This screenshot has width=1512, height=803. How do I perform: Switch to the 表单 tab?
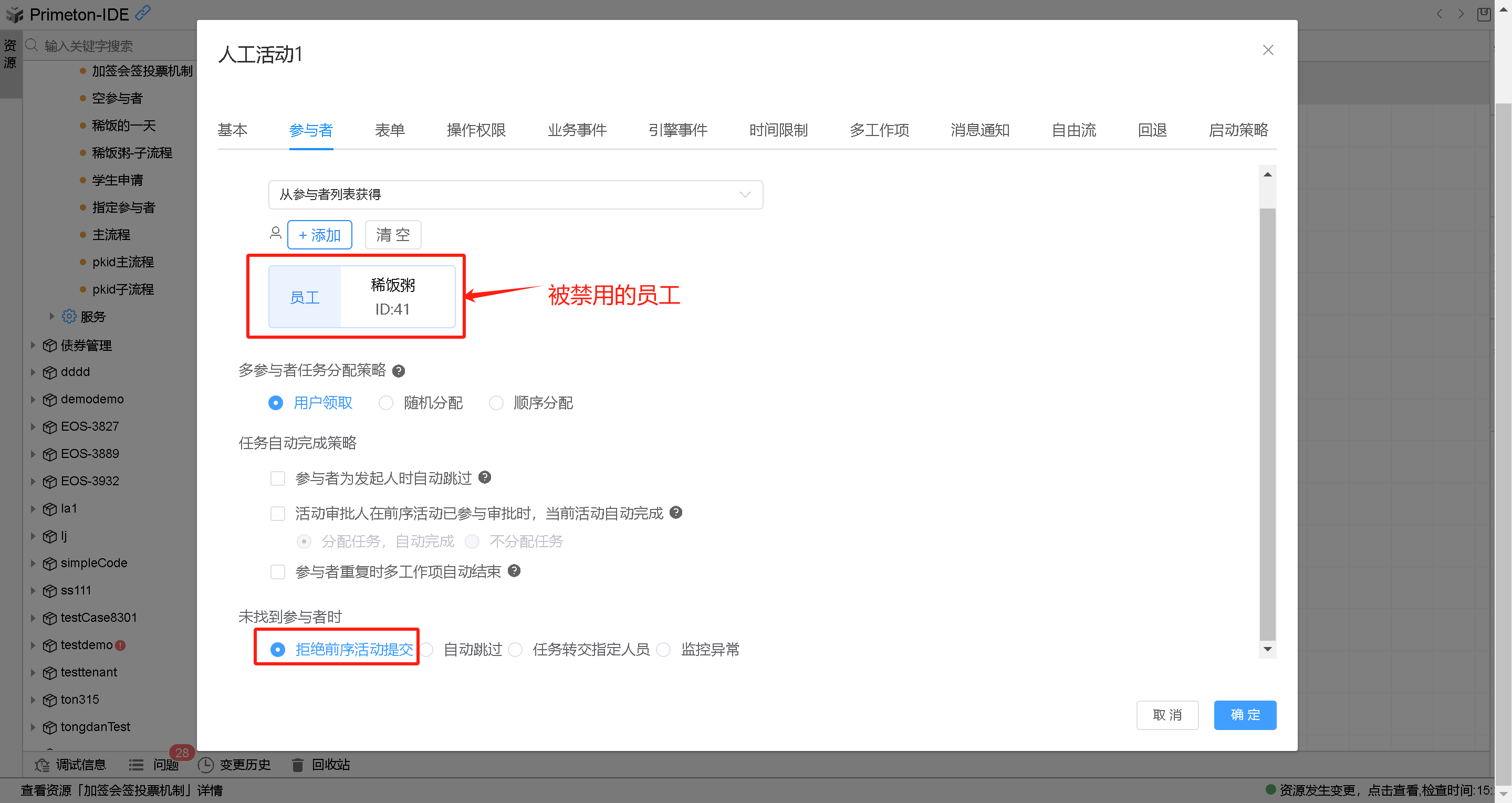pyautogui.click(x=390, y=130)
